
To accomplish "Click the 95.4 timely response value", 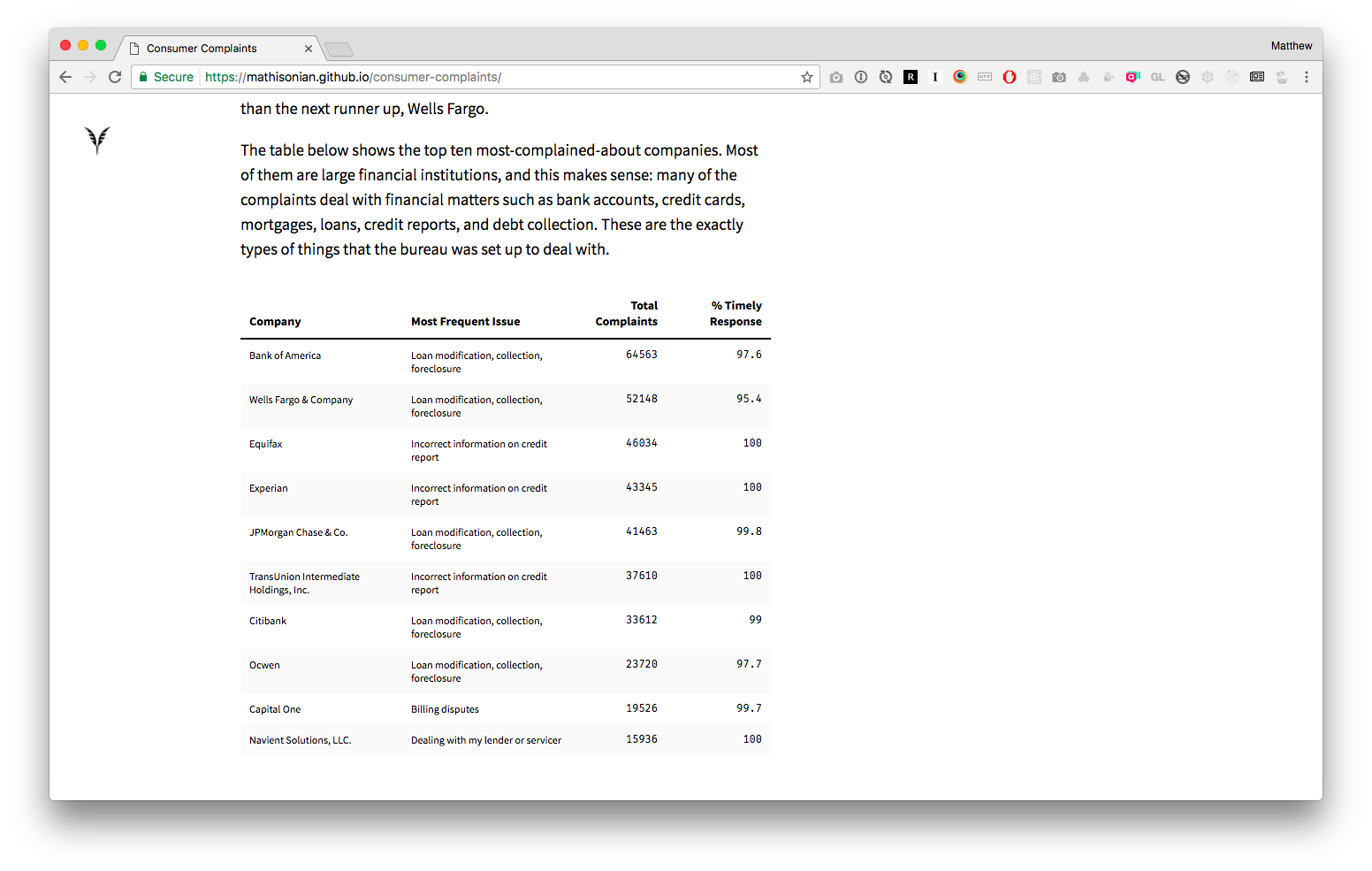I will tap(749, 399).
